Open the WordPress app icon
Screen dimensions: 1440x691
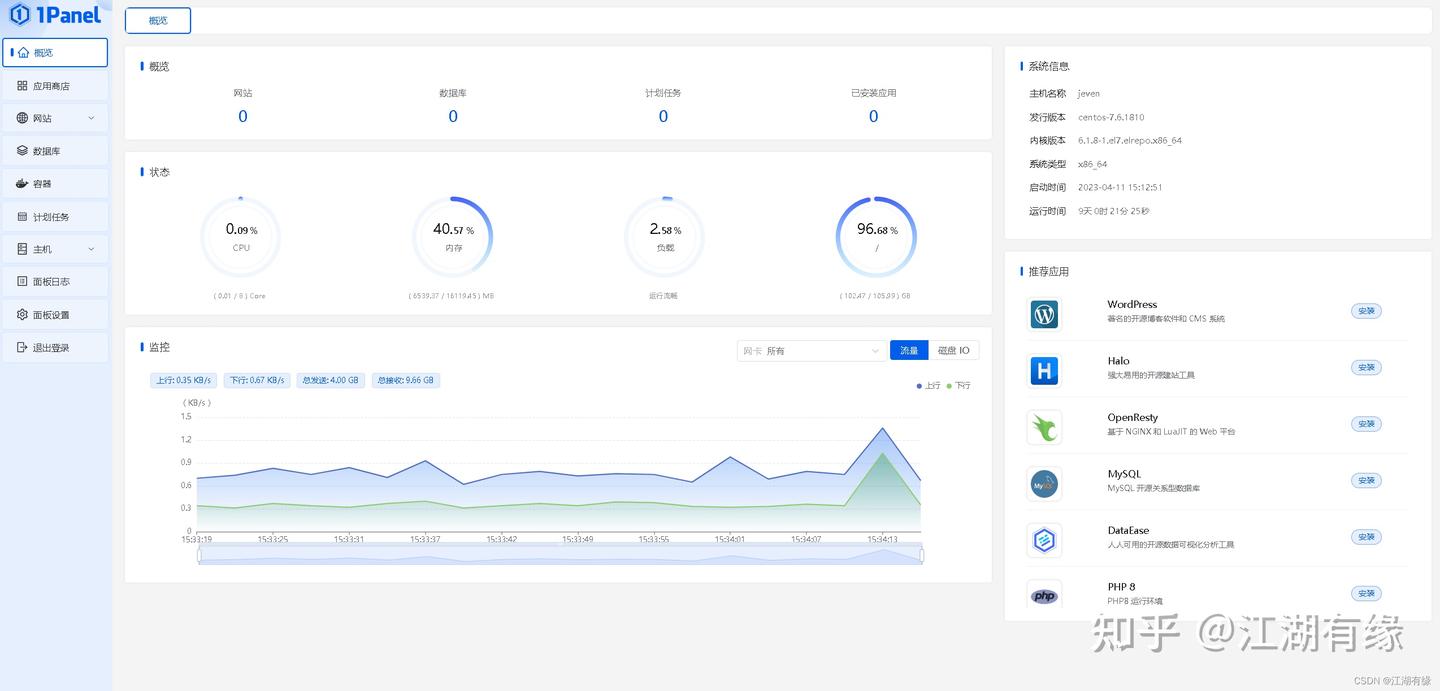(x=1044, y=315)
